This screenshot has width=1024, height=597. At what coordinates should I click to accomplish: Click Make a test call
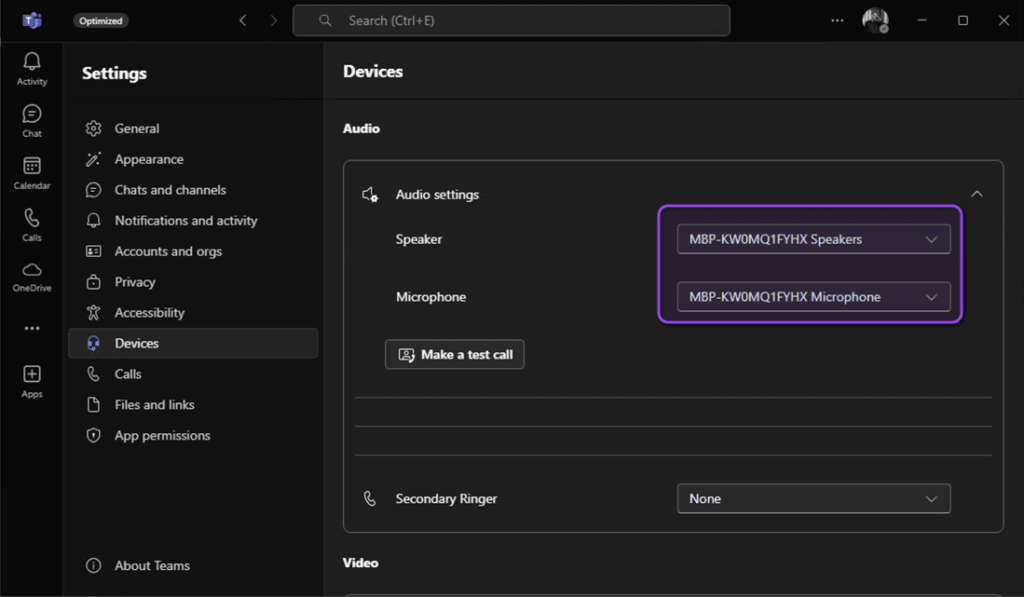[454, 354]
